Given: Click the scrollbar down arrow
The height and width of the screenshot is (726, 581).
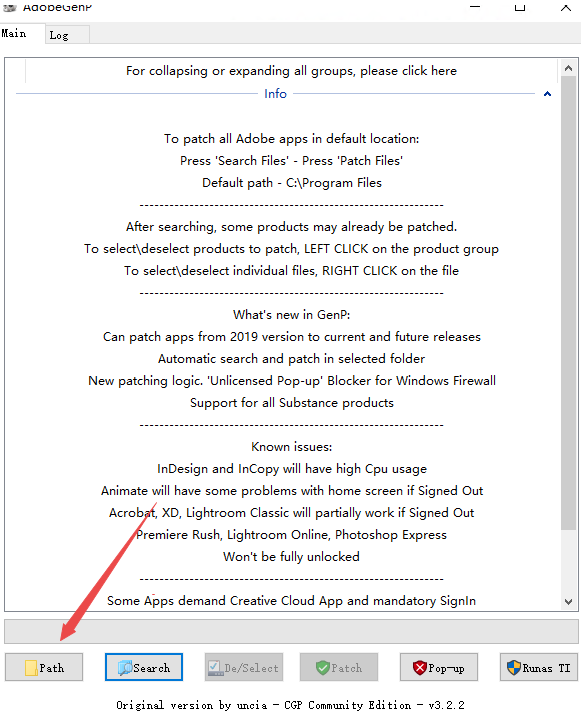Looking at the screenshot, I should click(569, 601).
